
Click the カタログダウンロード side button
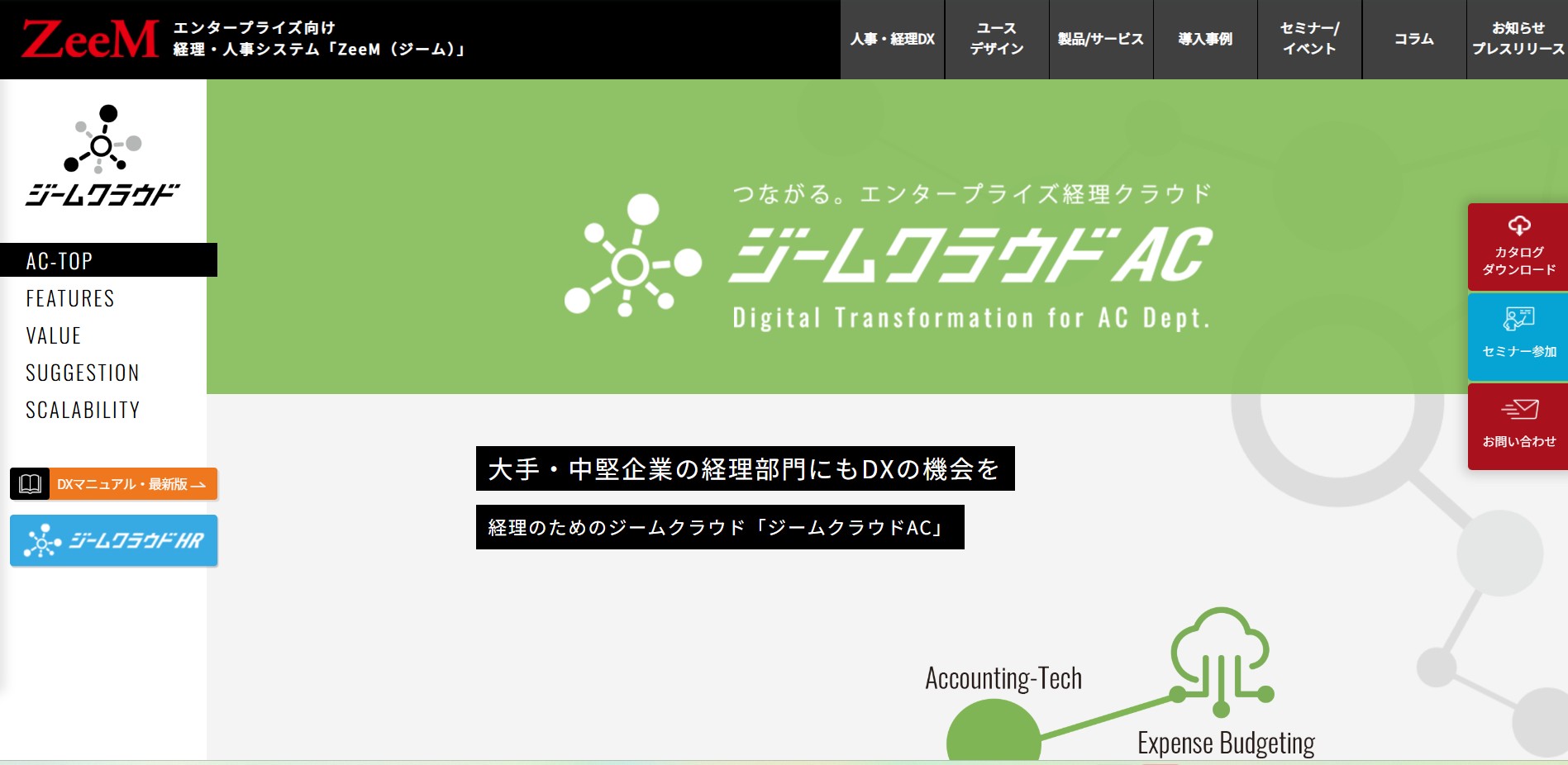coord(1518,247)
